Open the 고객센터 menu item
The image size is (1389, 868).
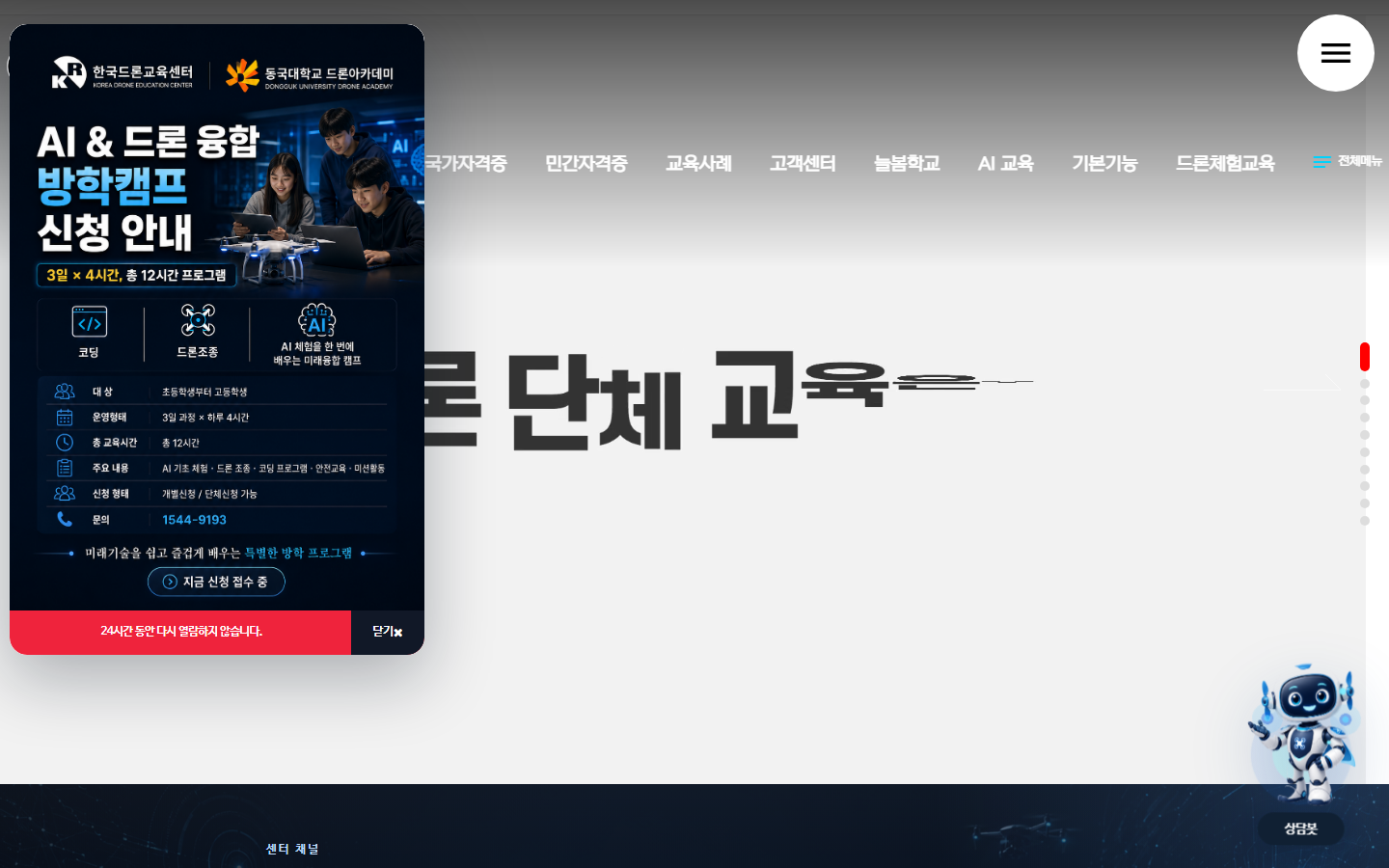coord(803,163)
